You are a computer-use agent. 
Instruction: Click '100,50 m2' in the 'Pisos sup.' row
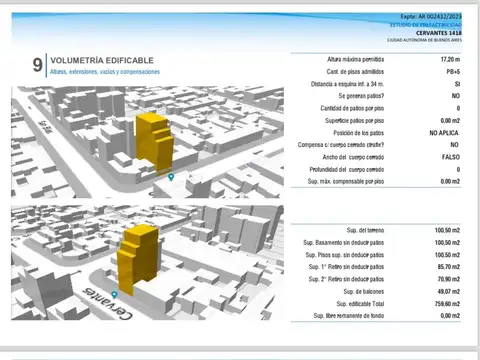447,255
